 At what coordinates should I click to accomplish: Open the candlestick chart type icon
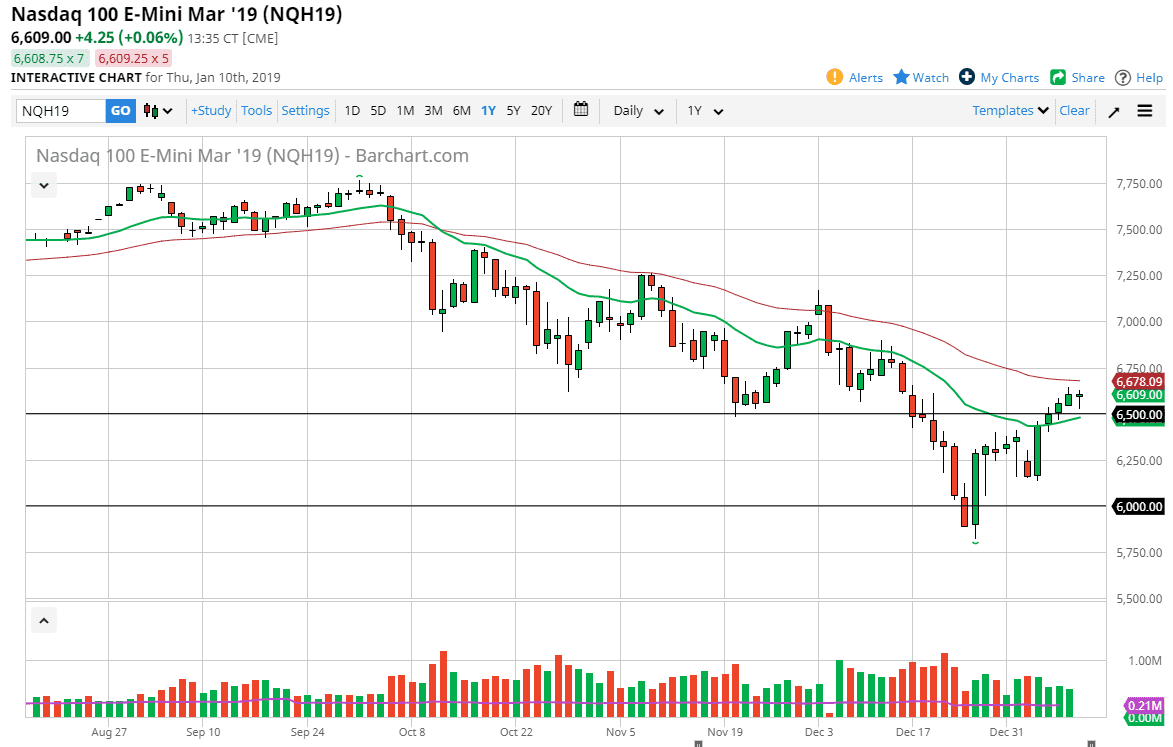(x=152, y=110)
